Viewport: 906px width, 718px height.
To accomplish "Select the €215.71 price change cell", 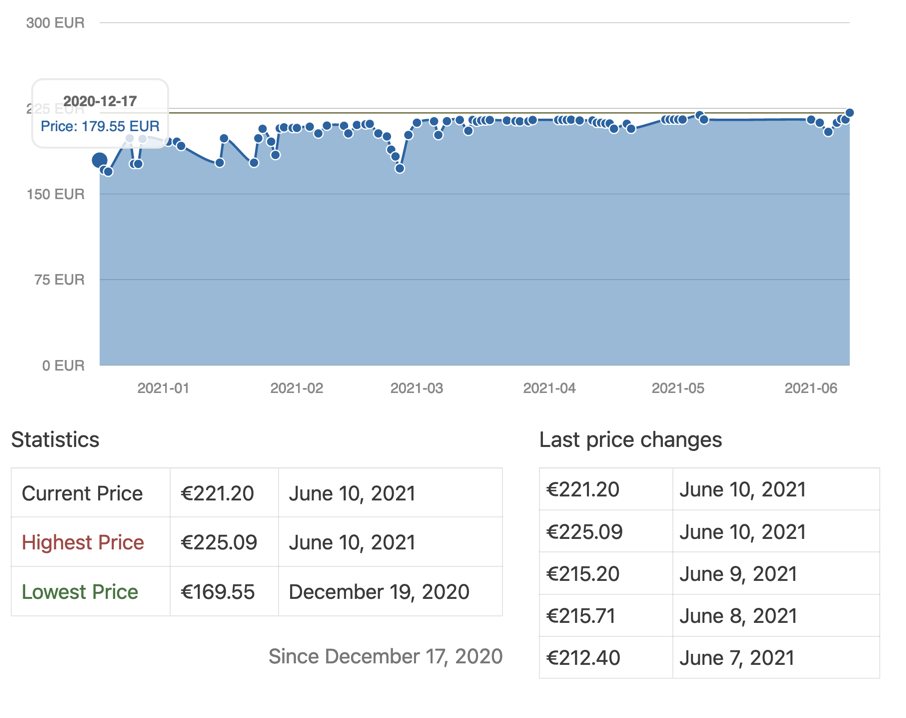I will click(x=606, y=616).
